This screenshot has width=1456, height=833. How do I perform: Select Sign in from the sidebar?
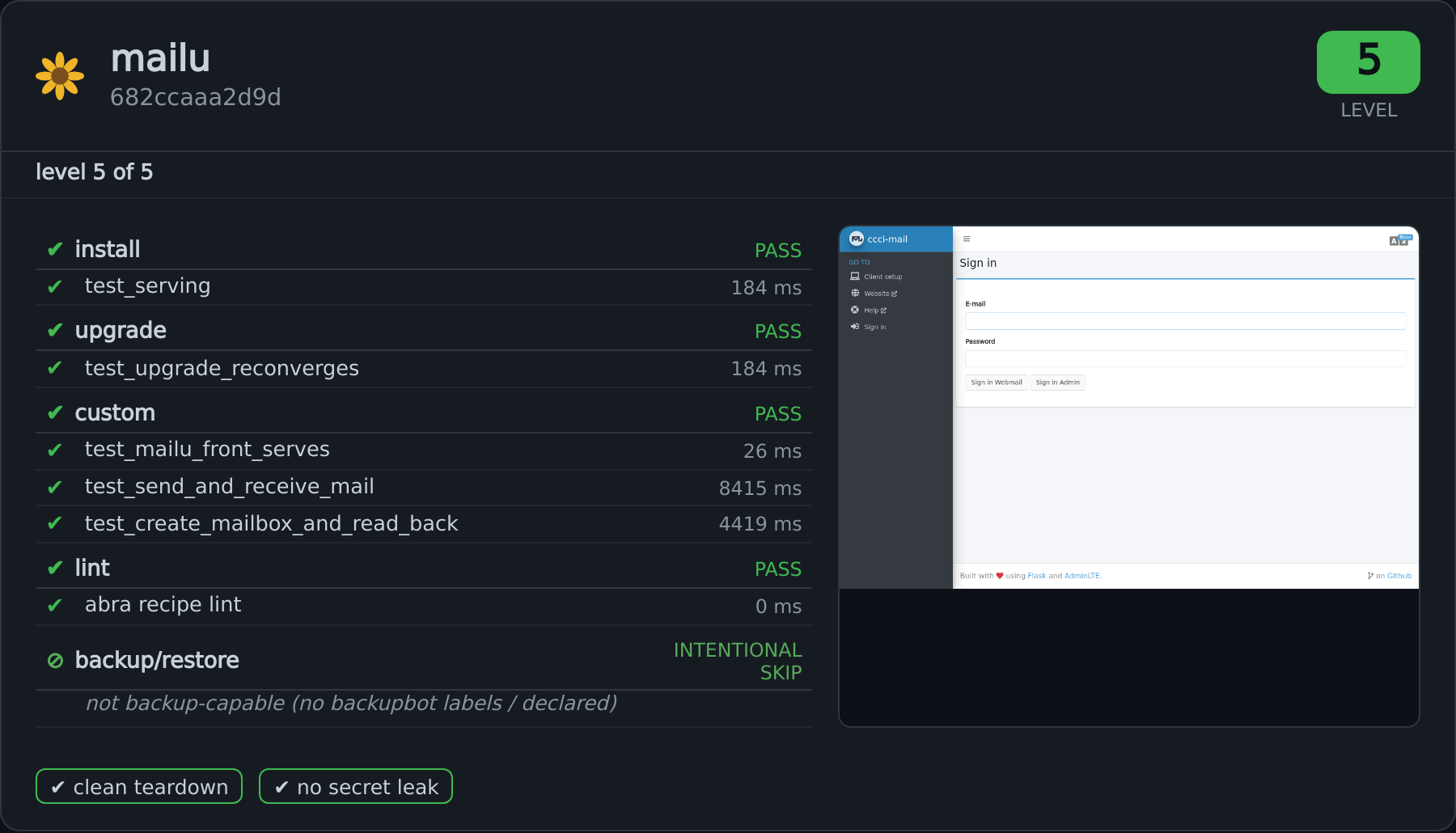click(875, 328)
